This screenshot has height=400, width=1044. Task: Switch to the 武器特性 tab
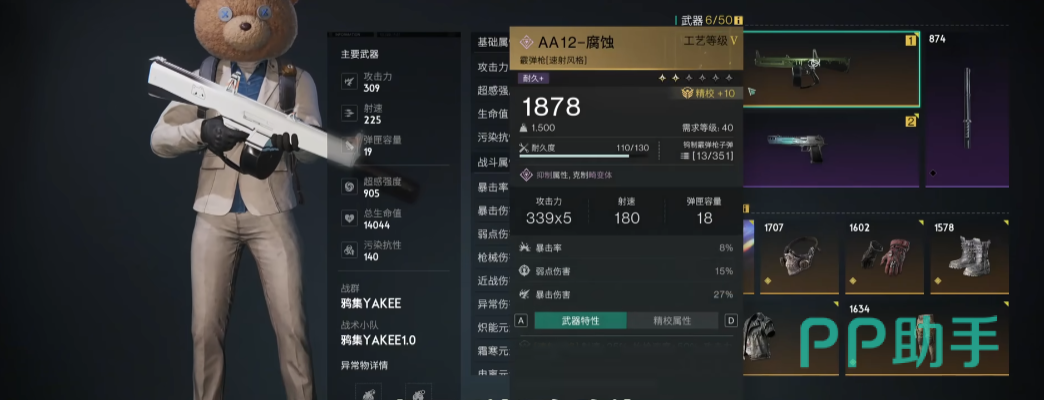point(580,321)
